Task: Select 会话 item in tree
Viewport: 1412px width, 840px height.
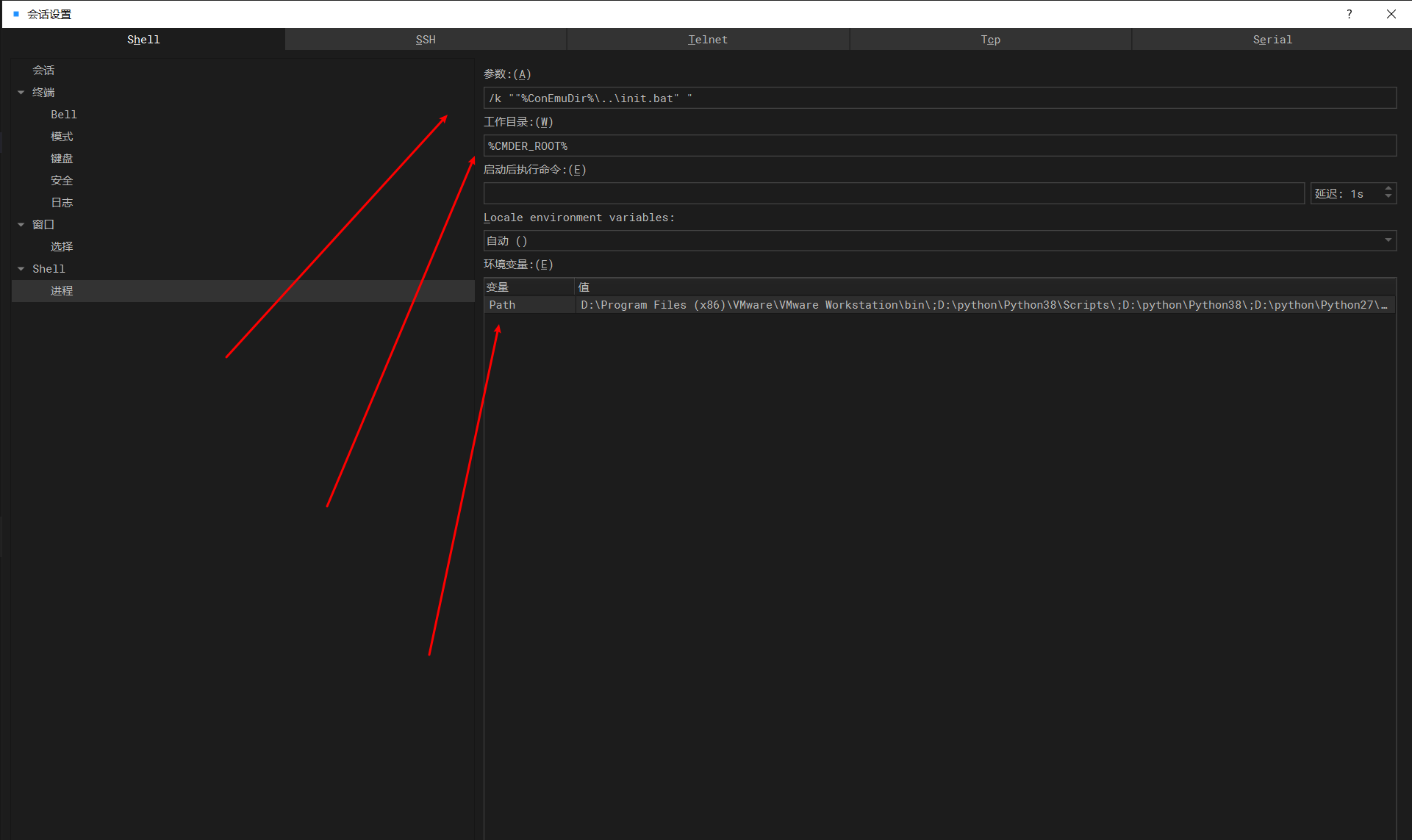Action: tap(43, 71)
